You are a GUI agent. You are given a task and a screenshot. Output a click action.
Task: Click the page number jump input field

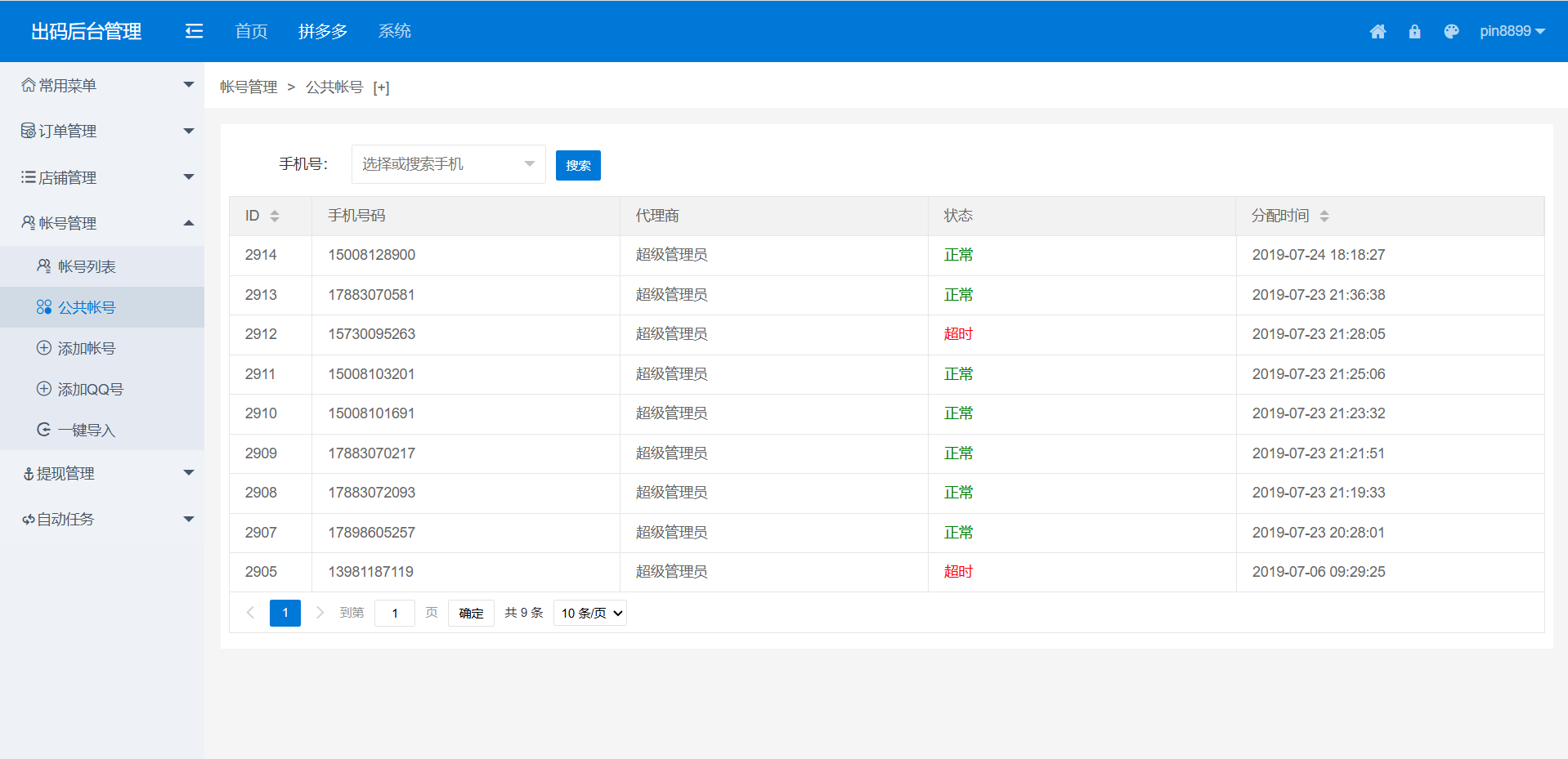tap(395, 613)
